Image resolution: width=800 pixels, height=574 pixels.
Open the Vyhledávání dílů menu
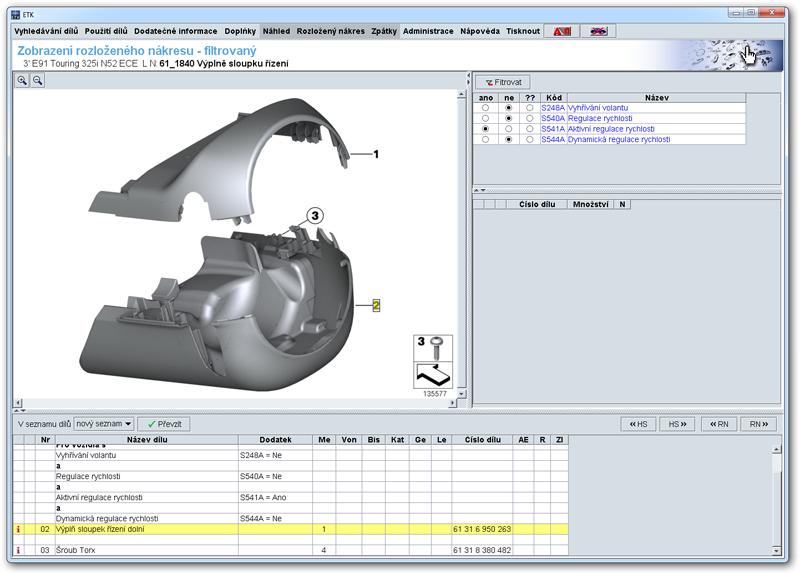[x=46, y=31]
